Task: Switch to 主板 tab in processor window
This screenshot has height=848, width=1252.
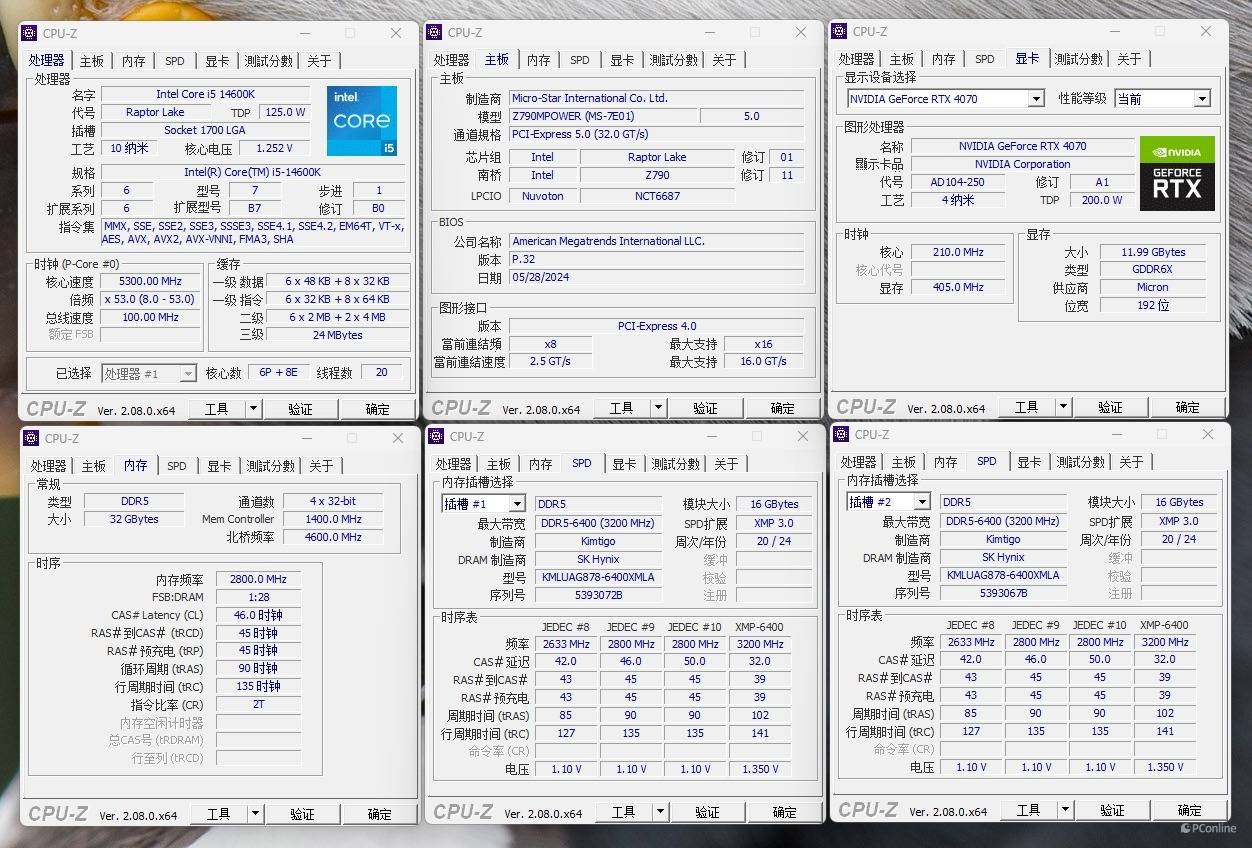Action: pos(92,61)
